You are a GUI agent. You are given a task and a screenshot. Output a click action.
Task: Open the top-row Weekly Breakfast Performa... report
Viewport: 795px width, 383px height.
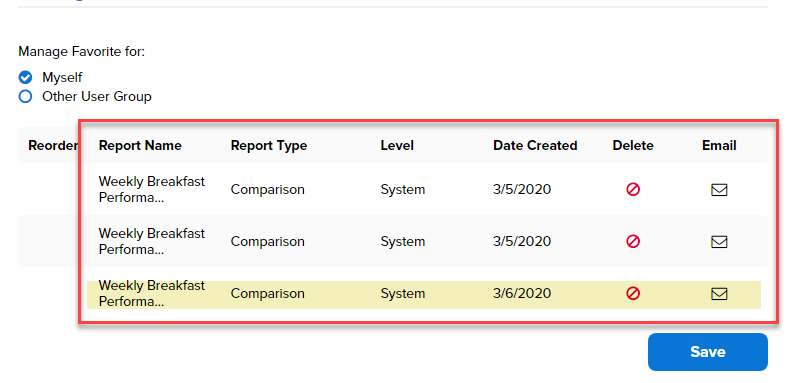coord(152,189)
